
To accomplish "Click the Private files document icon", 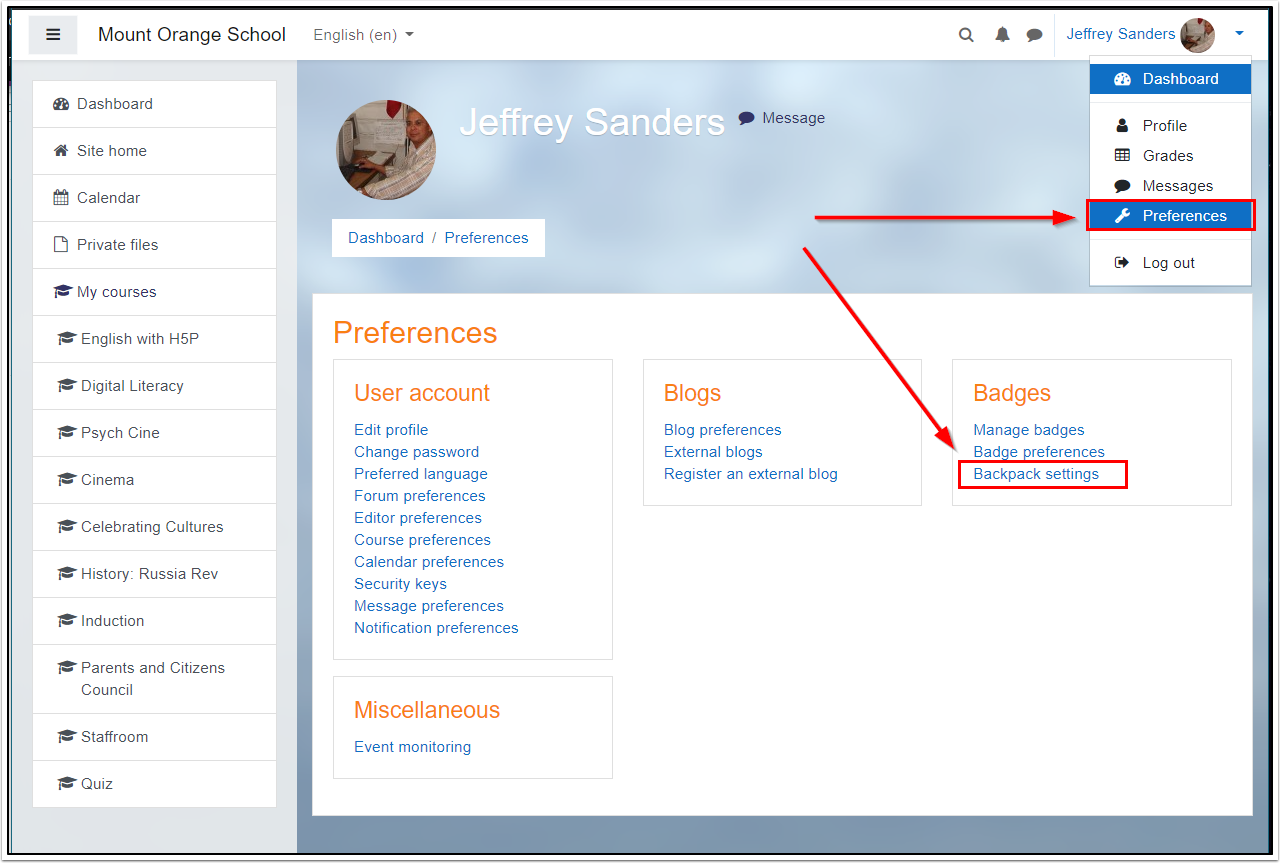I will (61, 245).
